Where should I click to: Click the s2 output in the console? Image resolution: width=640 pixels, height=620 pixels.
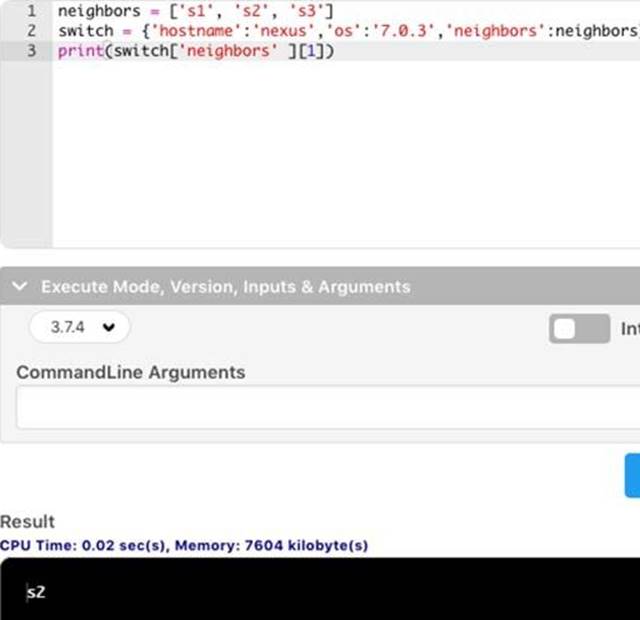[x=36, y=592]
